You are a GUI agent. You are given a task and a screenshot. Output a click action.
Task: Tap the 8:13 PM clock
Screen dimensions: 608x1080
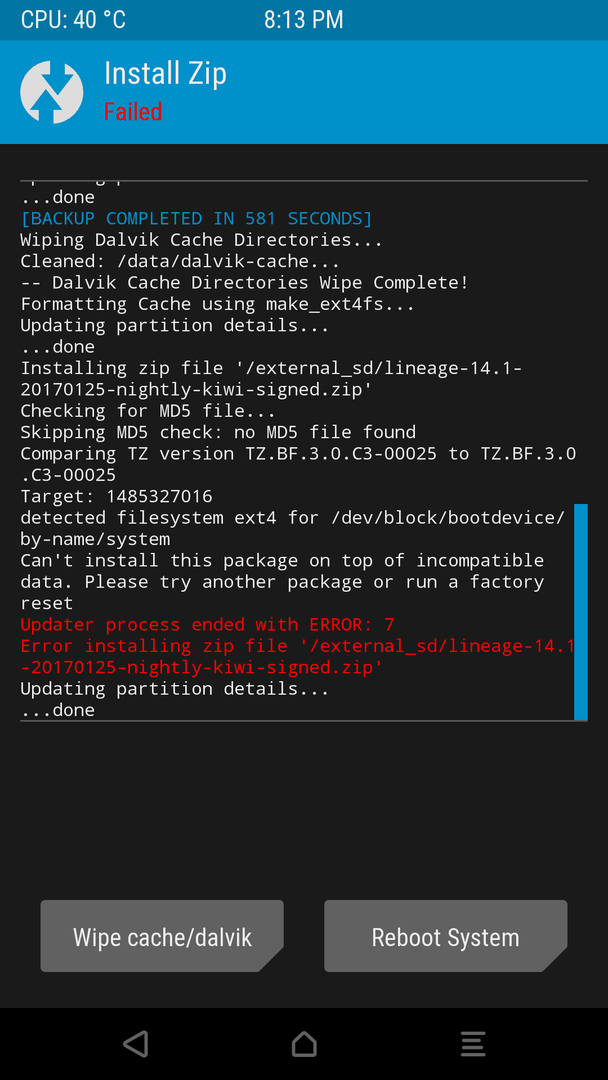(x=304, y=19)
